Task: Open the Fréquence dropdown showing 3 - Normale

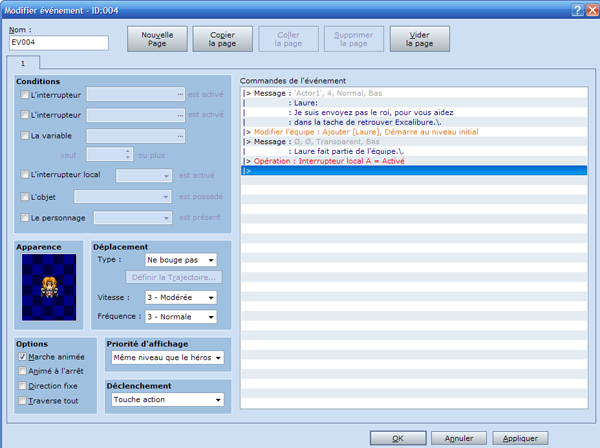Action: coord(181,317)
